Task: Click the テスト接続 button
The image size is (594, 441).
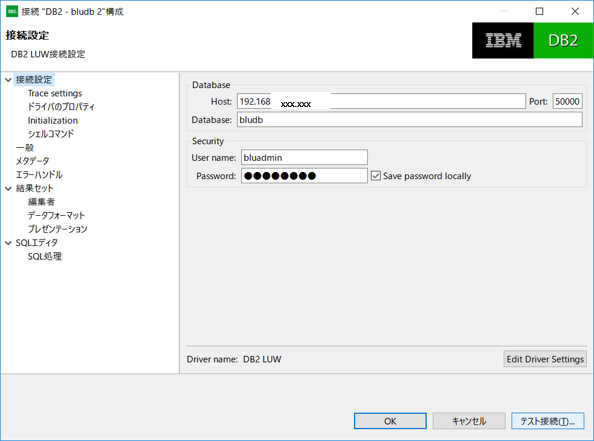Action: point(548,421)
